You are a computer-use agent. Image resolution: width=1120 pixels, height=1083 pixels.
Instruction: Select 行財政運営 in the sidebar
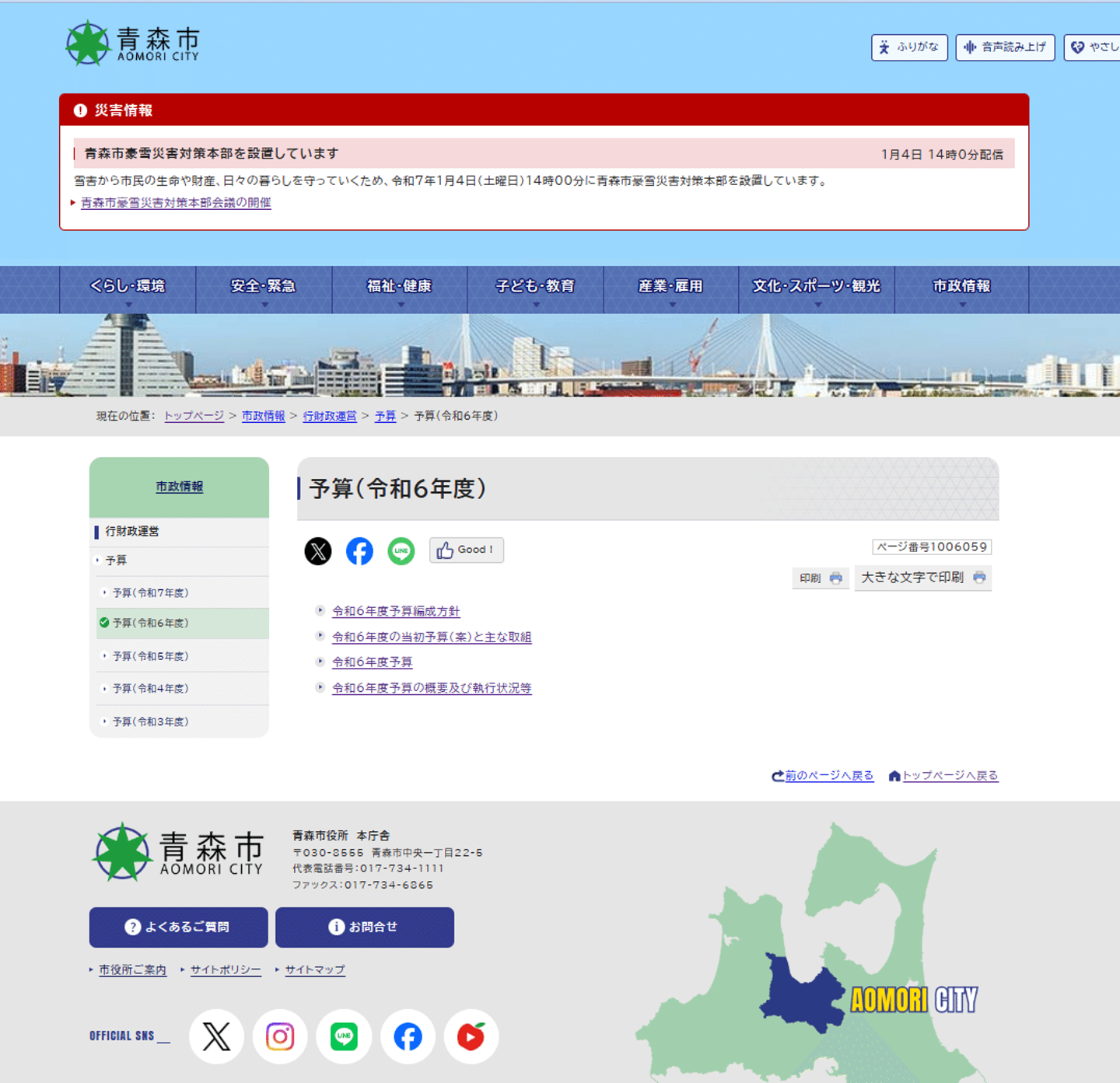[180, 532]
